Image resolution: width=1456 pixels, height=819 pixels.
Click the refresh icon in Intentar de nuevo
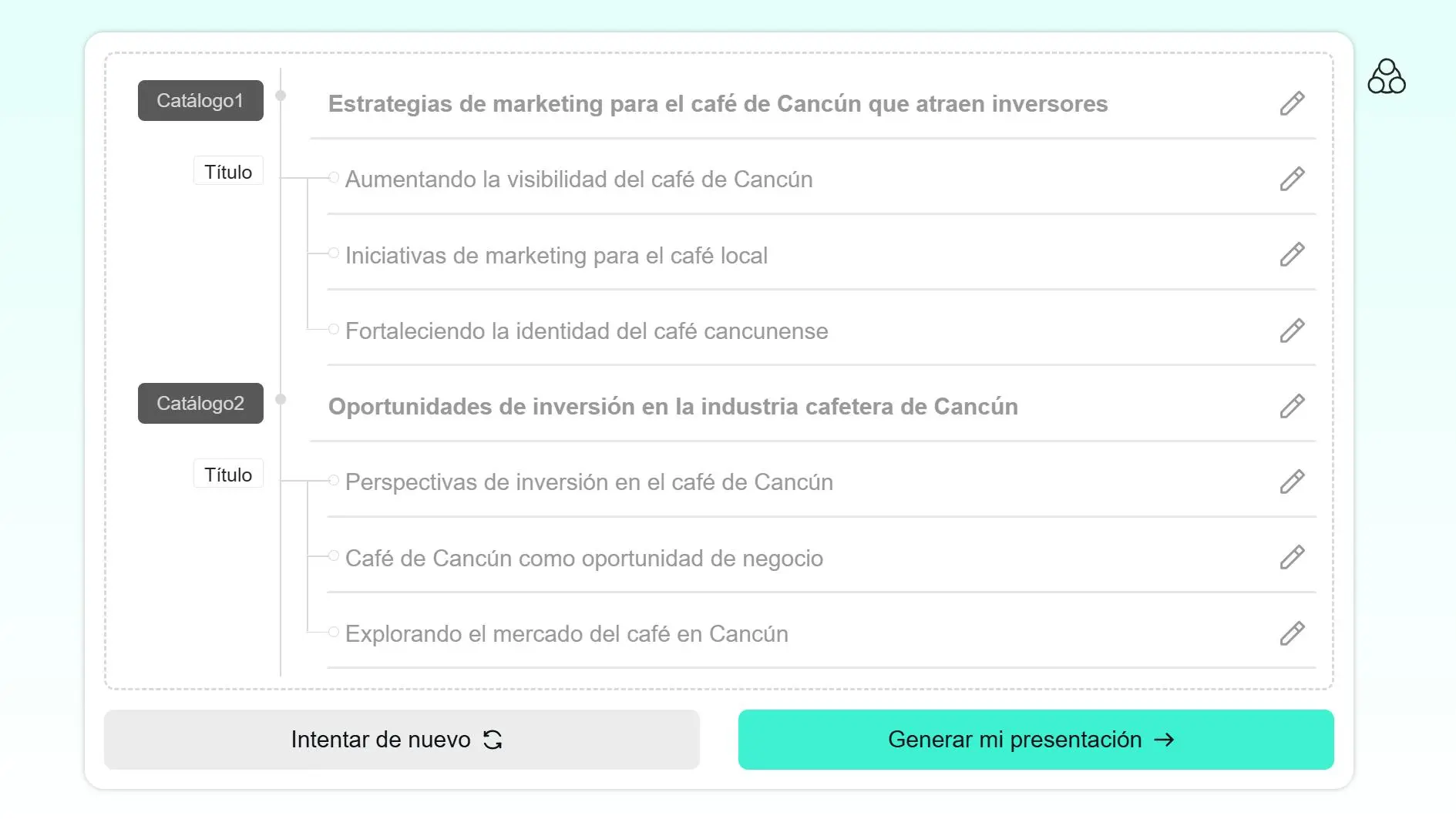493,740
